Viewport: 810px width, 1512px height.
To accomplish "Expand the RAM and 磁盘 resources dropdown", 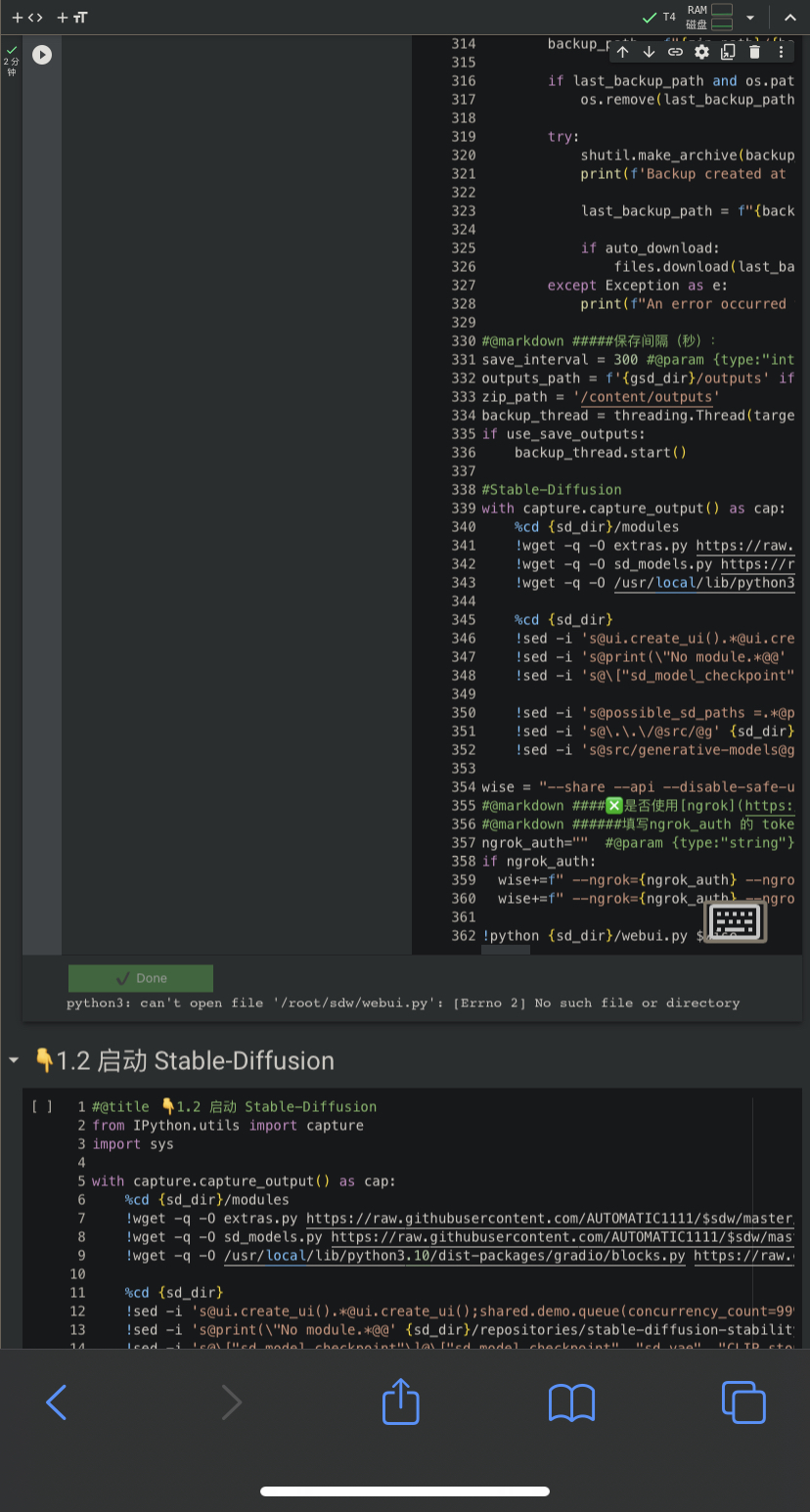I will (749, 17).
